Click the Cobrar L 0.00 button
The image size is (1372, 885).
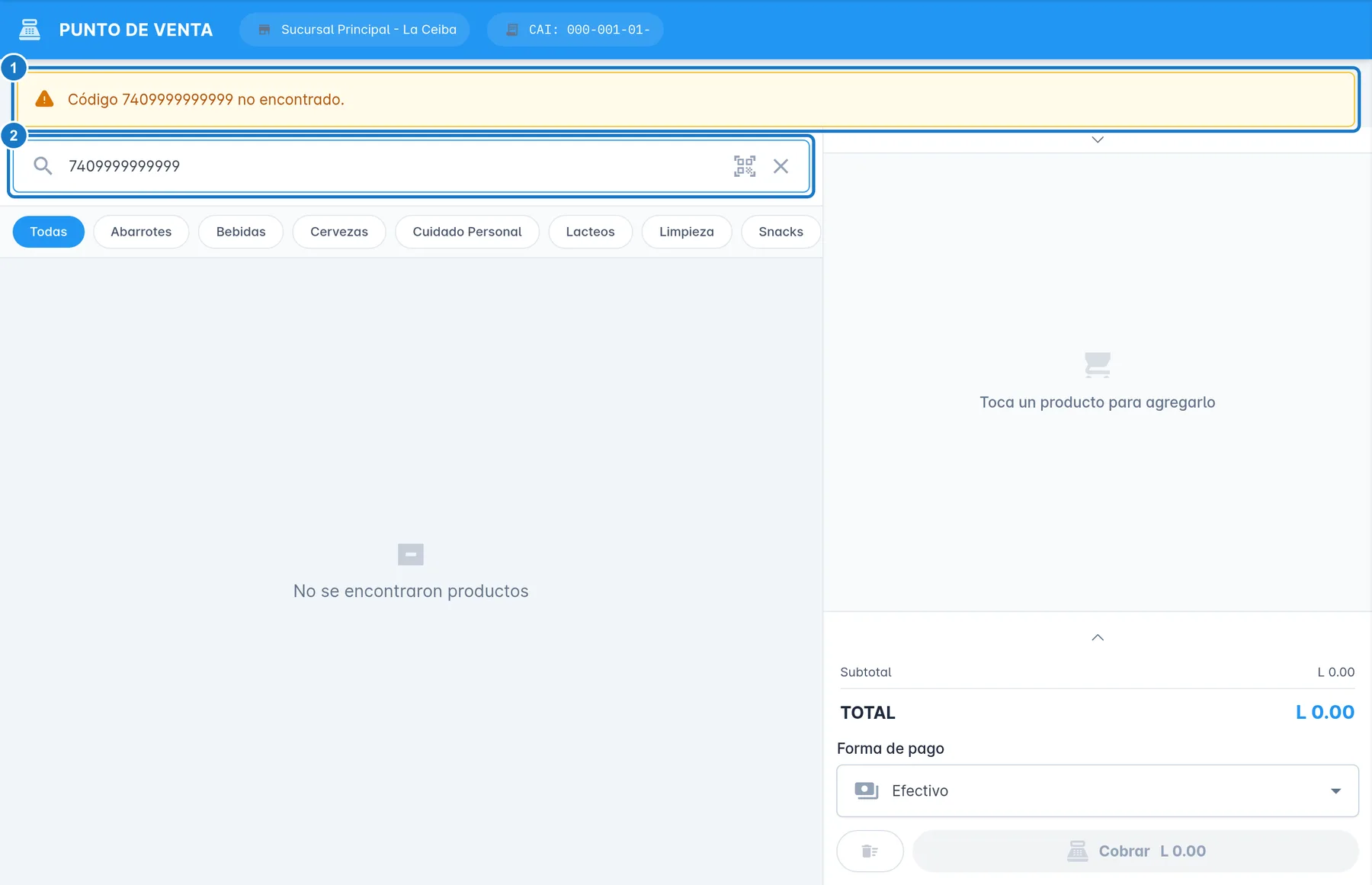tap(1136, 851)
